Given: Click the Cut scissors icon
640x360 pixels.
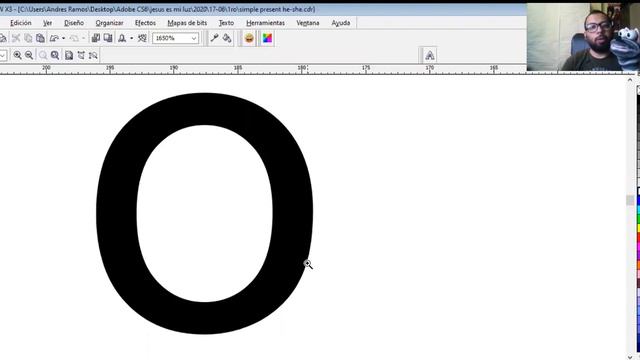Looking at the screenshot, I should (x=16, y=38).
